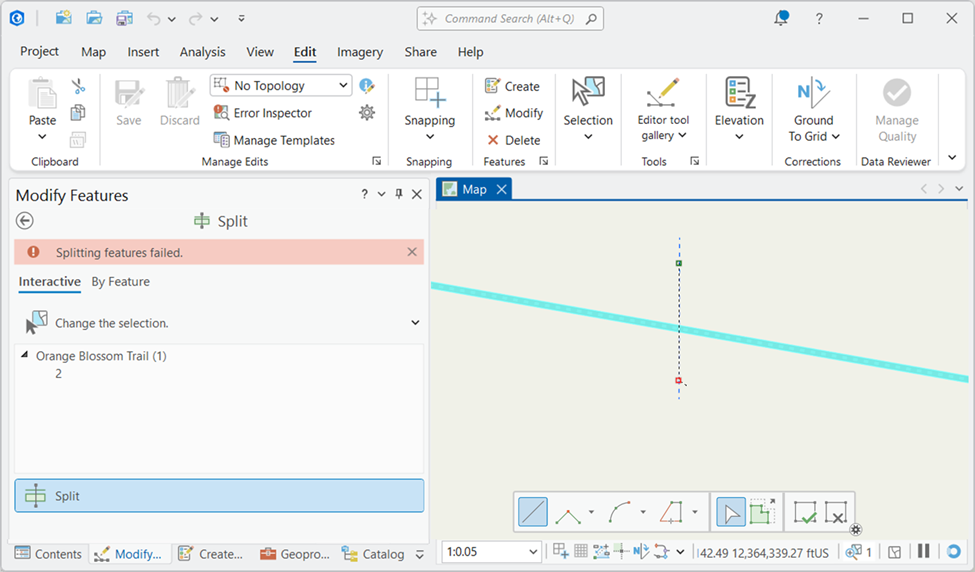975x572 pixels.
Task: Click the selected features count in status bar
Action: click(859, 551)
